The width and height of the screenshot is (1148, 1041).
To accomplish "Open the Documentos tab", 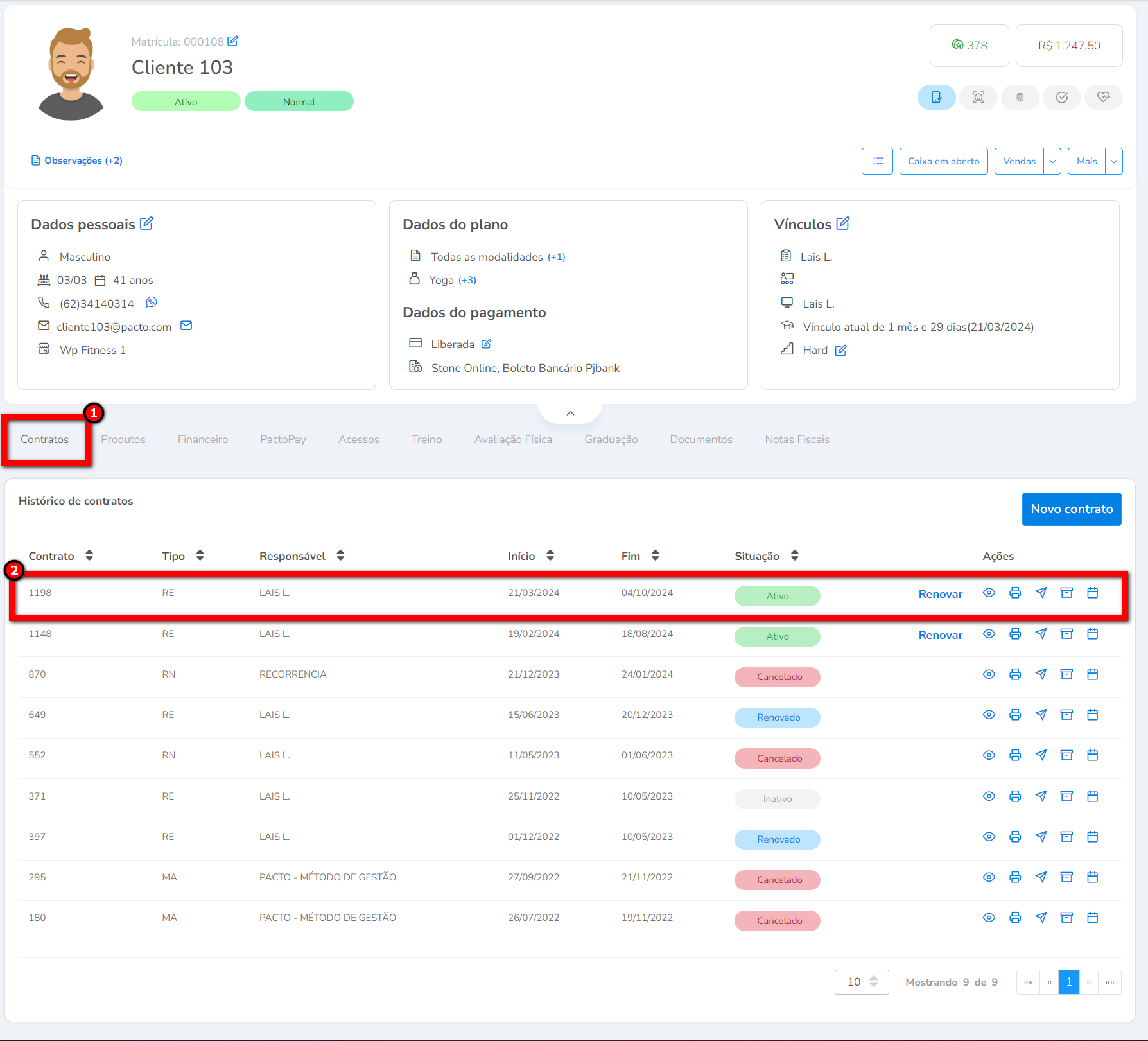I will point(701,439).
